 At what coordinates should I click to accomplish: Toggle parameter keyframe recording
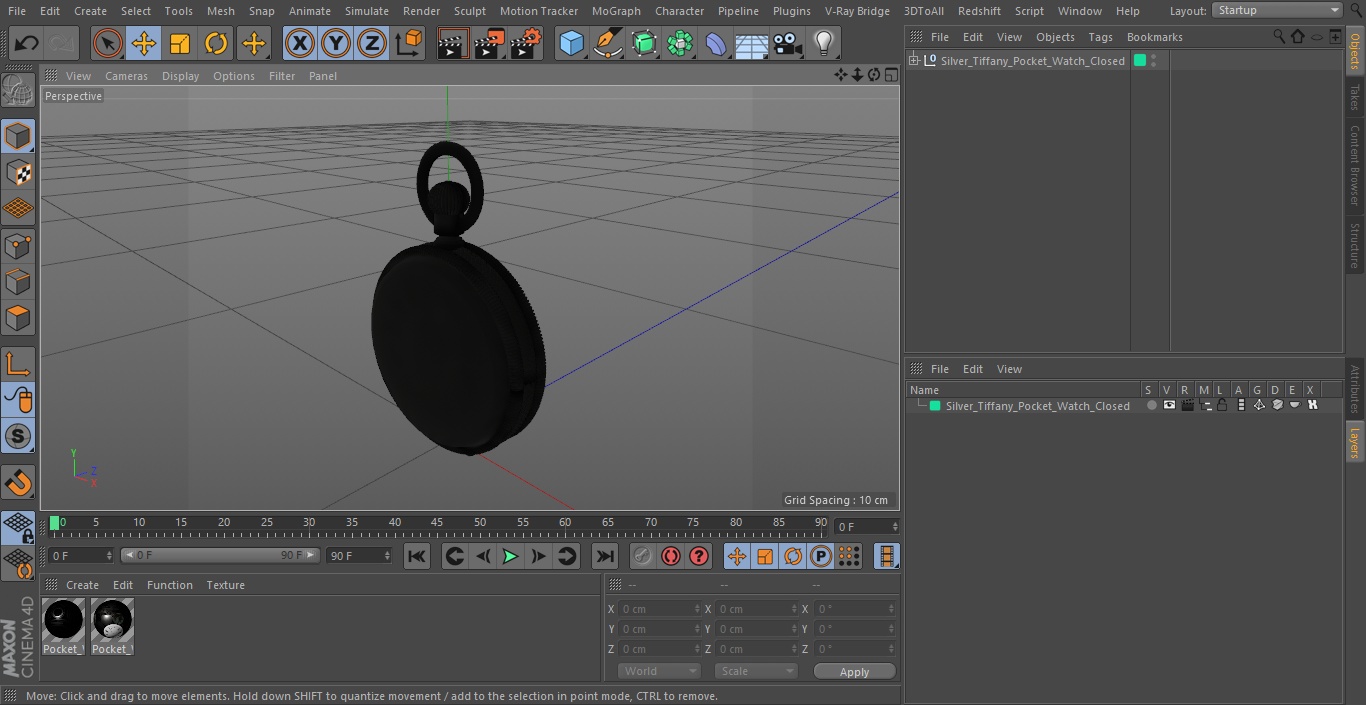pos(821,556)
